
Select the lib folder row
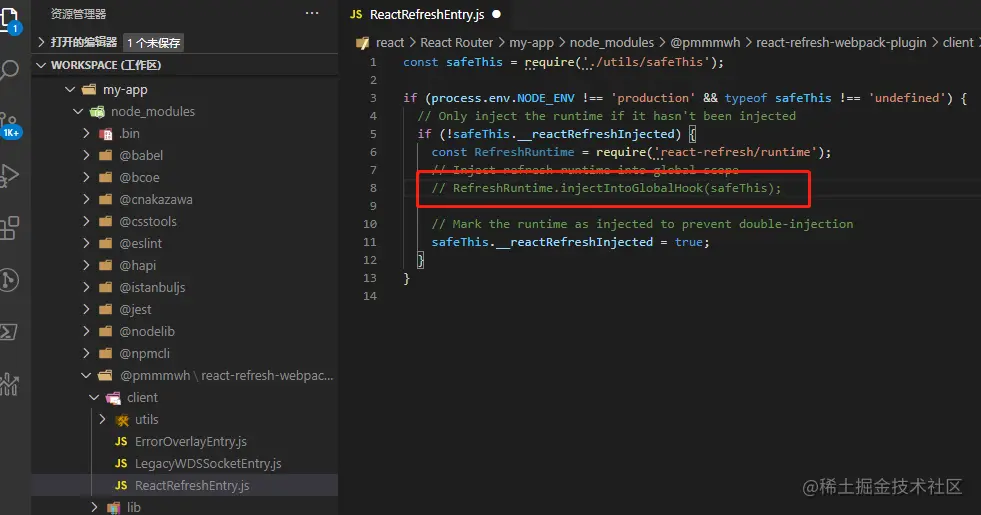185,507
